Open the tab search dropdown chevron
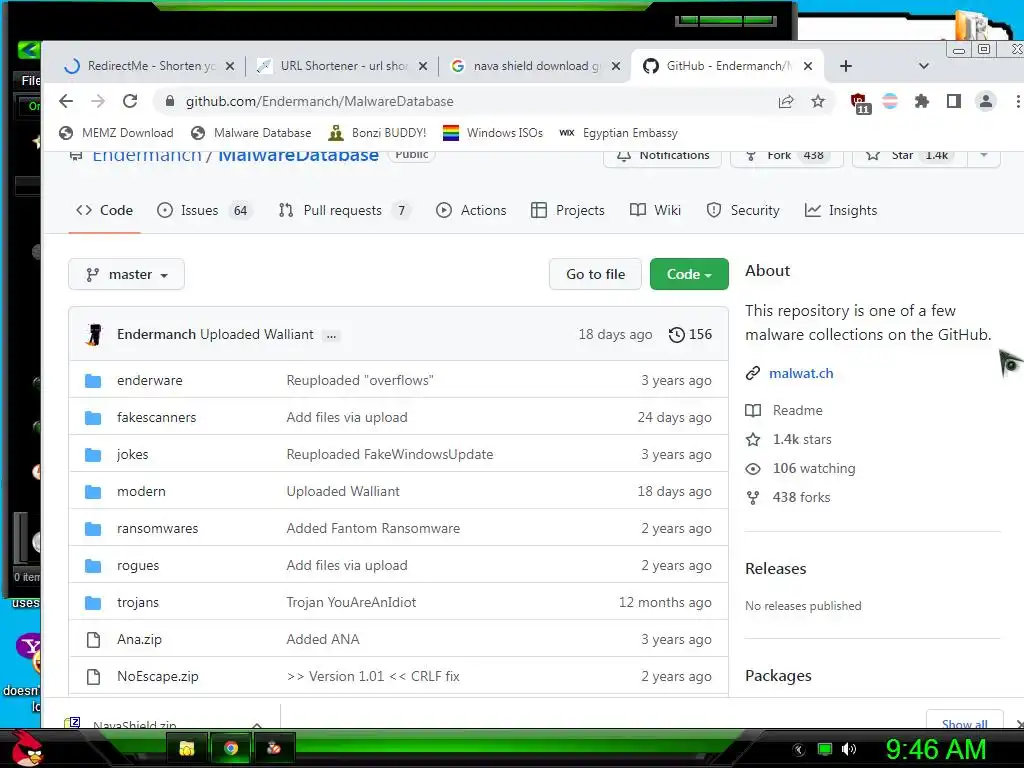The image size is (1024, 768). point(923,66)
